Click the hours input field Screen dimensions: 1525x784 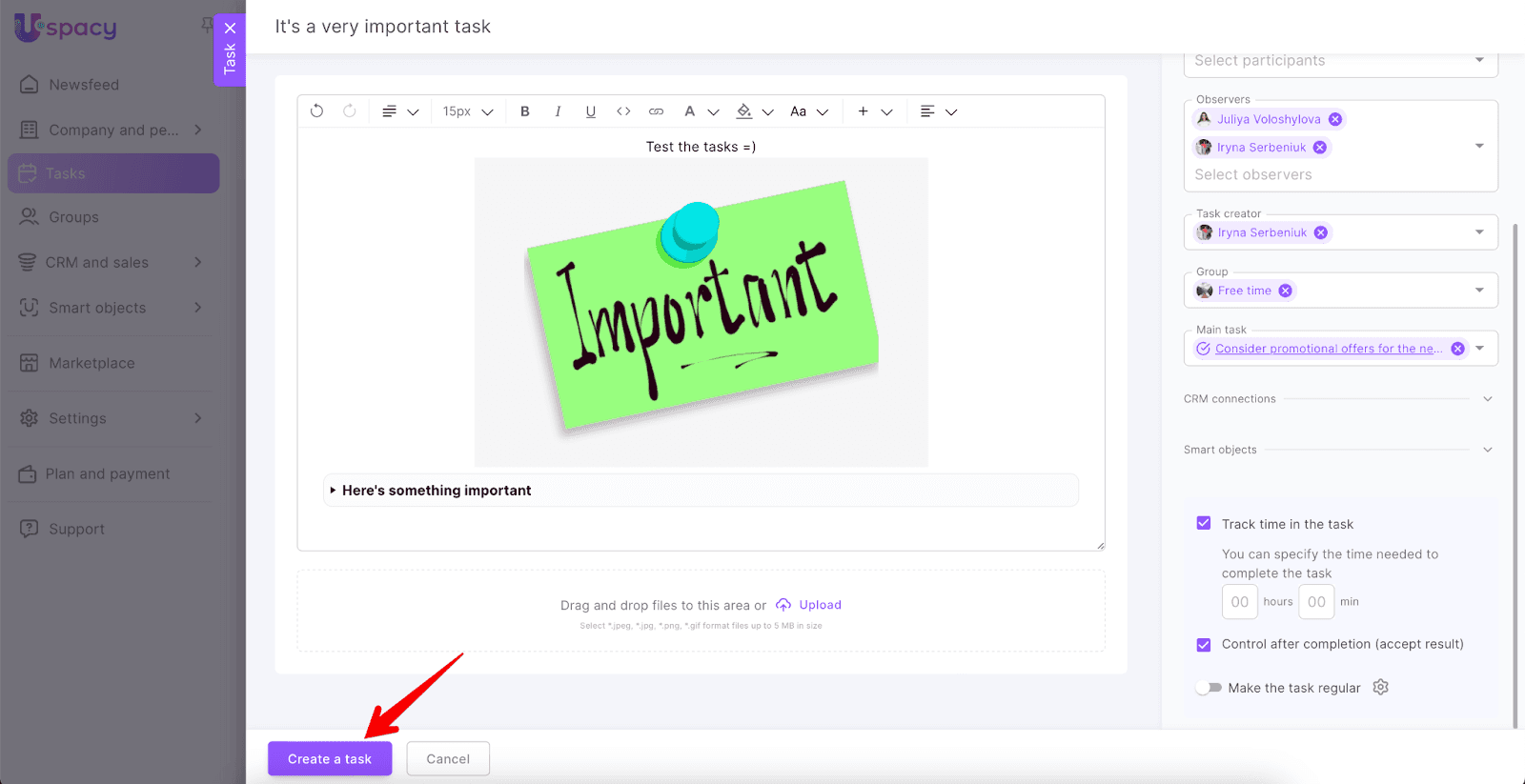[x=1239, y=602]
